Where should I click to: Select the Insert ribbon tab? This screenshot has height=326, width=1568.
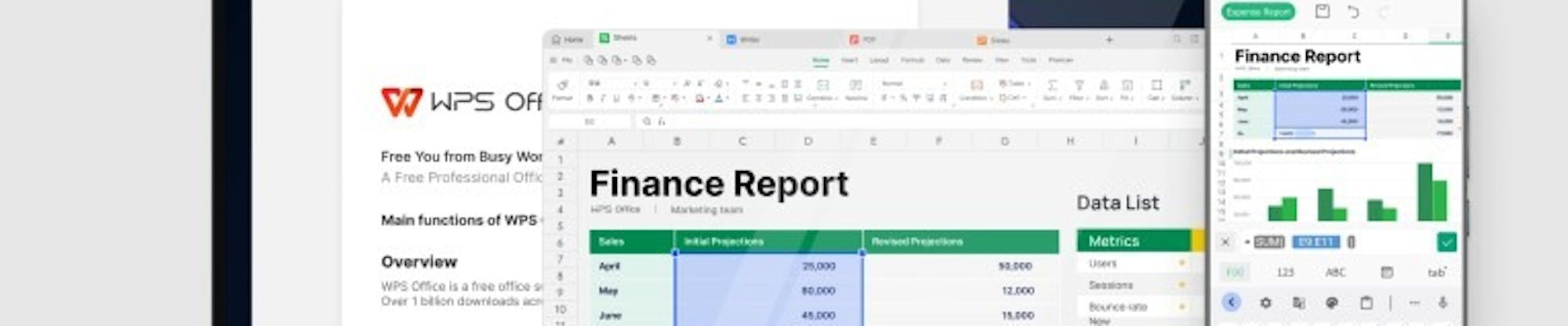849,60
